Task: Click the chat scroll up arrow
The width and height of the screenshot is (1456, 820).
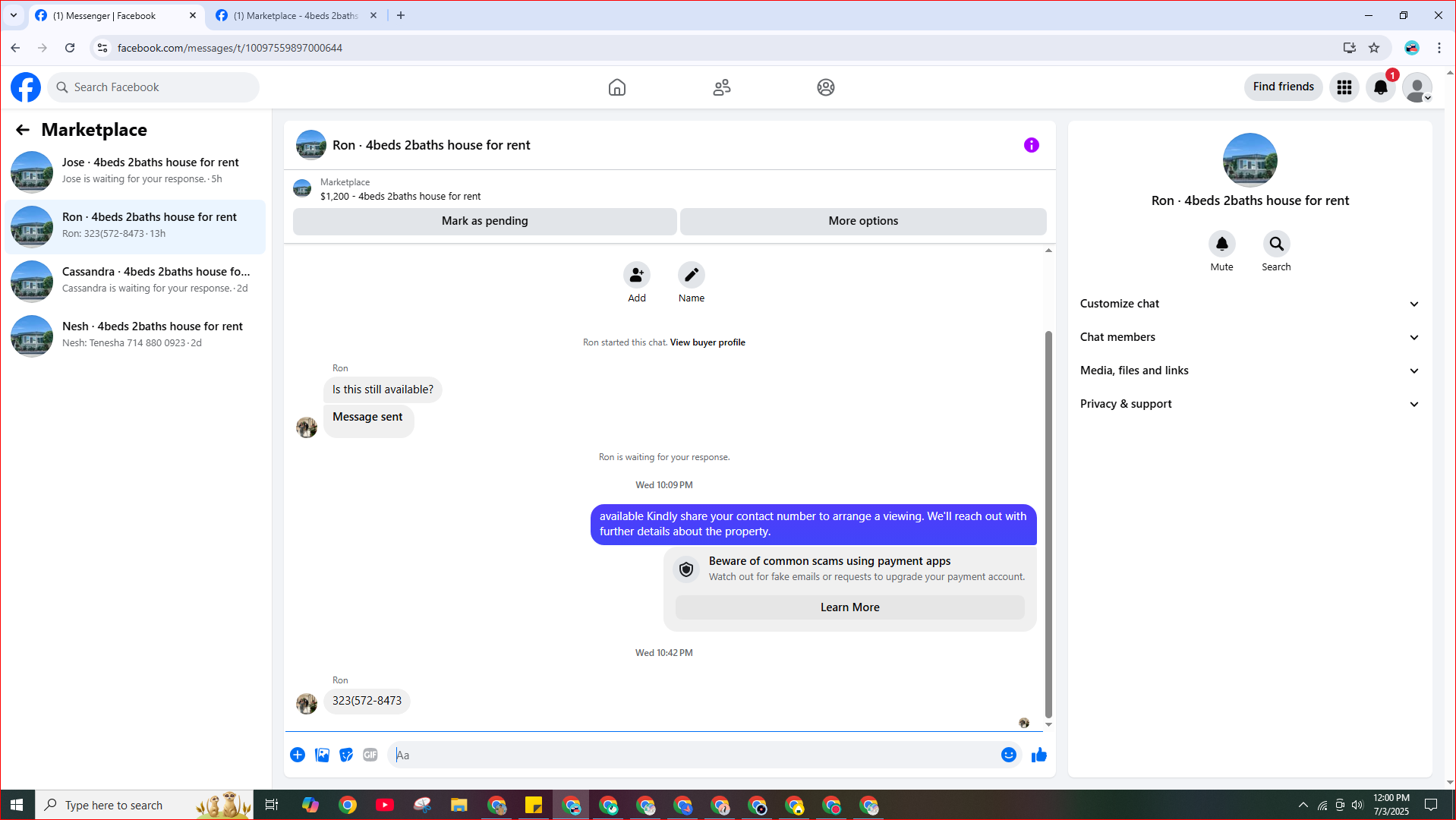Action: click(1048, 250)
